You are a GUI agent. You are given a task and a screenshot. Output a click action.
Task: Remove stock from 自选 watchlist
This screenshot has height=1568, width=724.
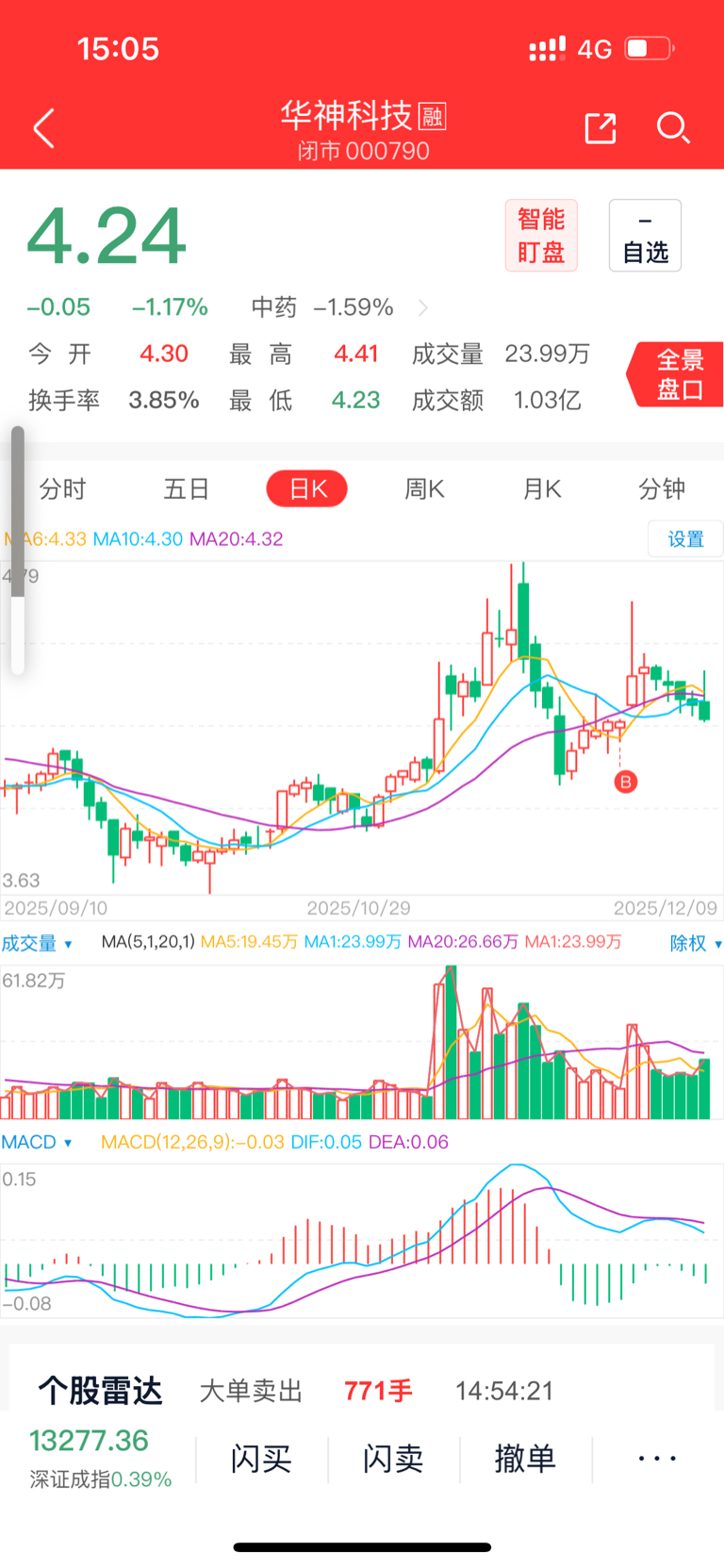[x=645, y=236]
